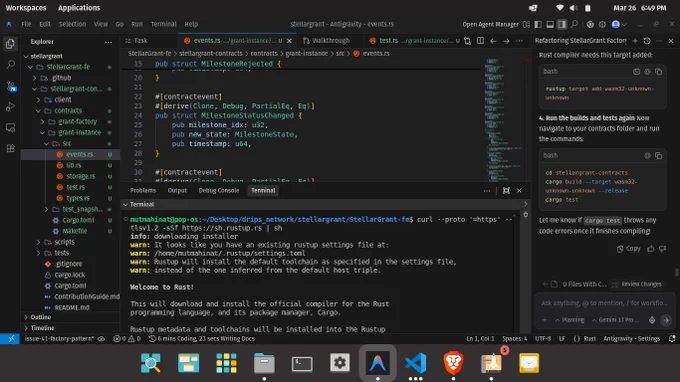
Task: Click Open Agent Manager
Action: (x=490, y=24)
